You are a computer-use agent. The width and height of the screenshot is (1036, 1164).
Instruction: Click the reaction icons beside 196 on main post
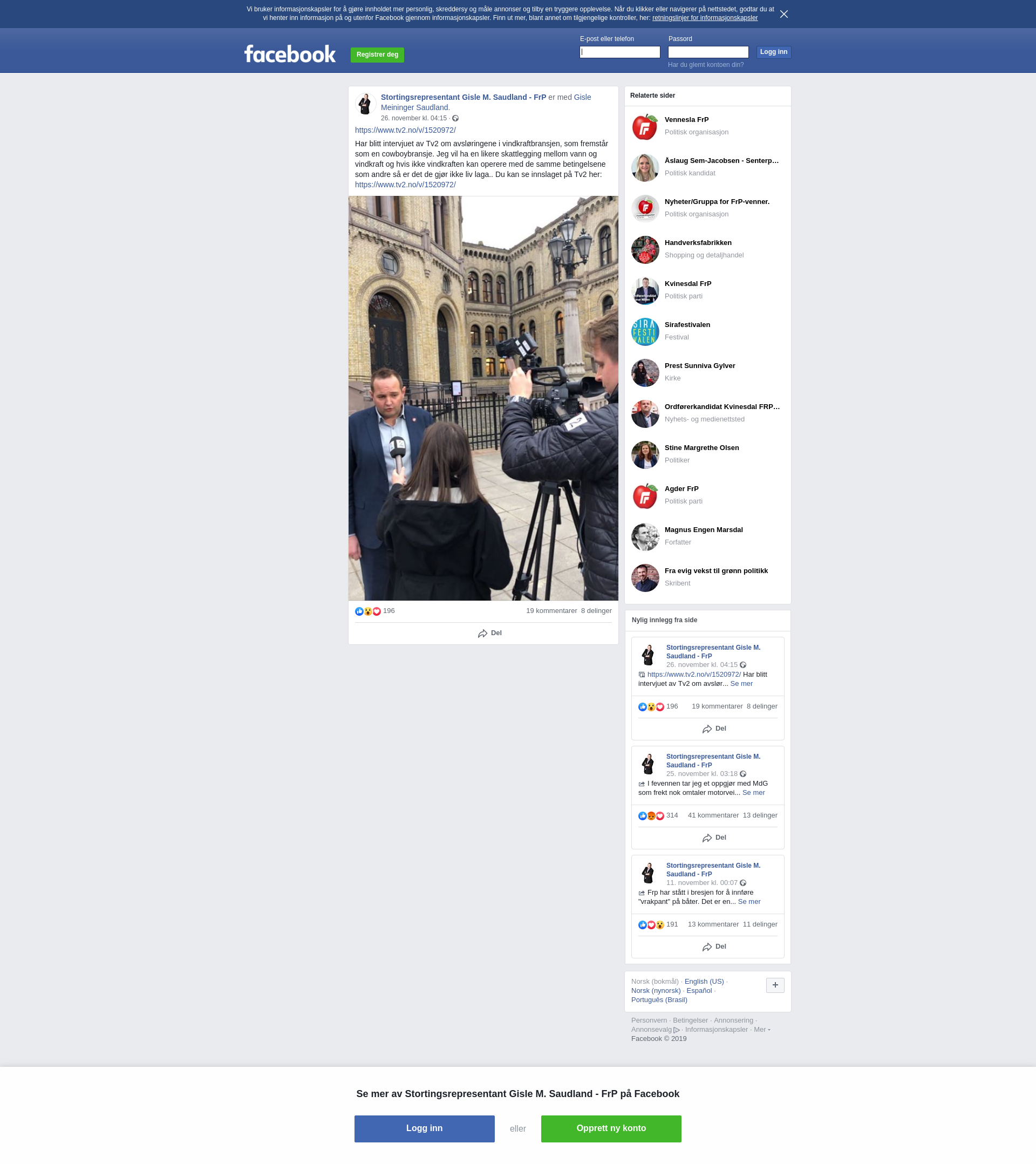(368, 611)
